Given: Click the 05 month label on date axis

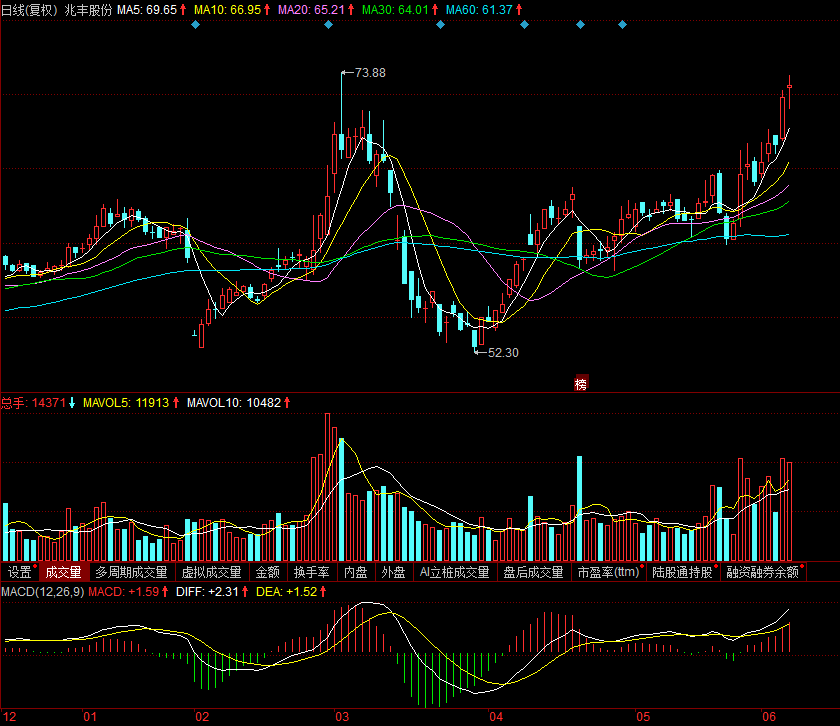Looking at the screenshot, I should [643, 716].
